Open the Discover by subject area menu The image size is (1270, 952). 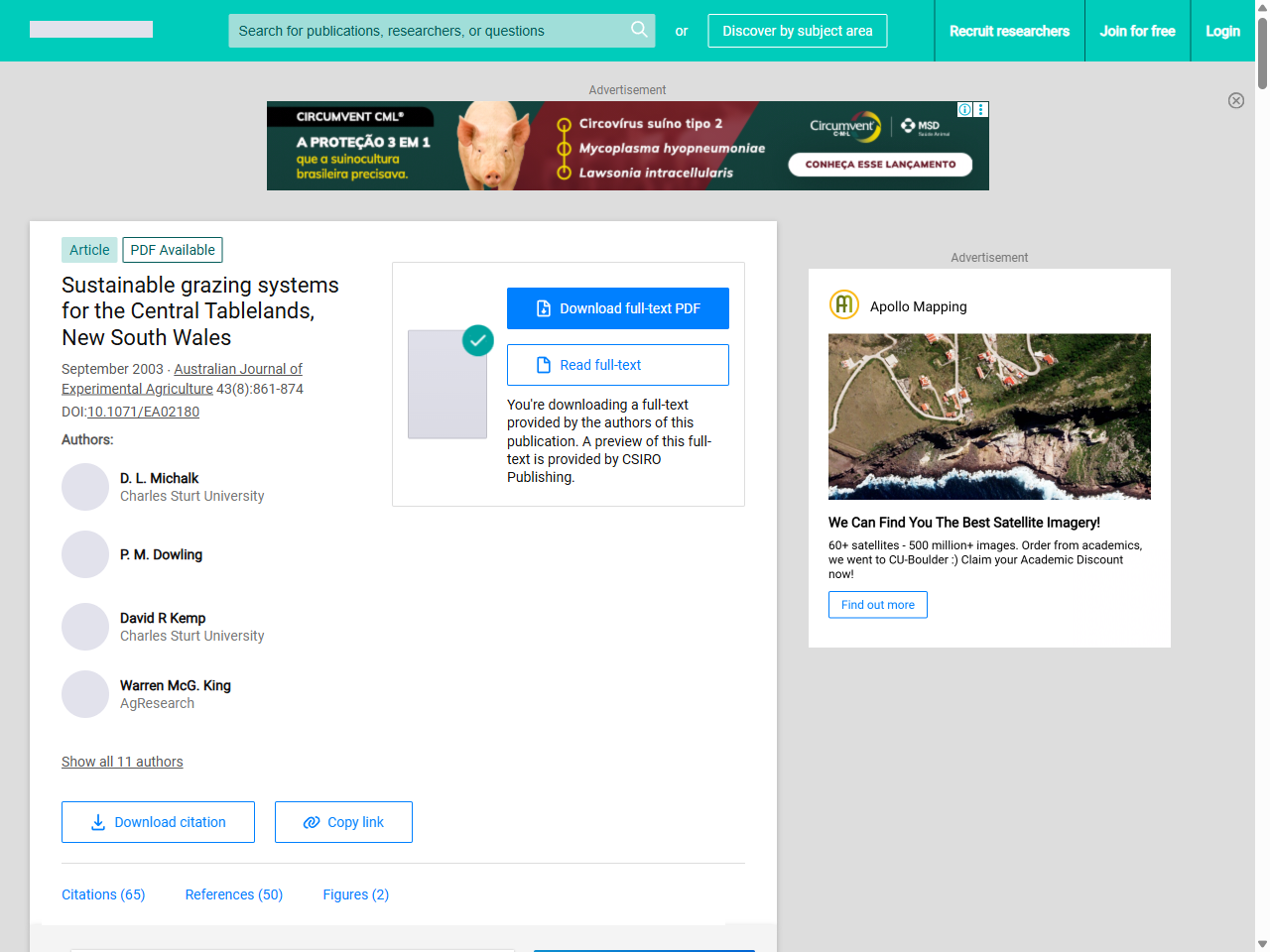[797, 31]
